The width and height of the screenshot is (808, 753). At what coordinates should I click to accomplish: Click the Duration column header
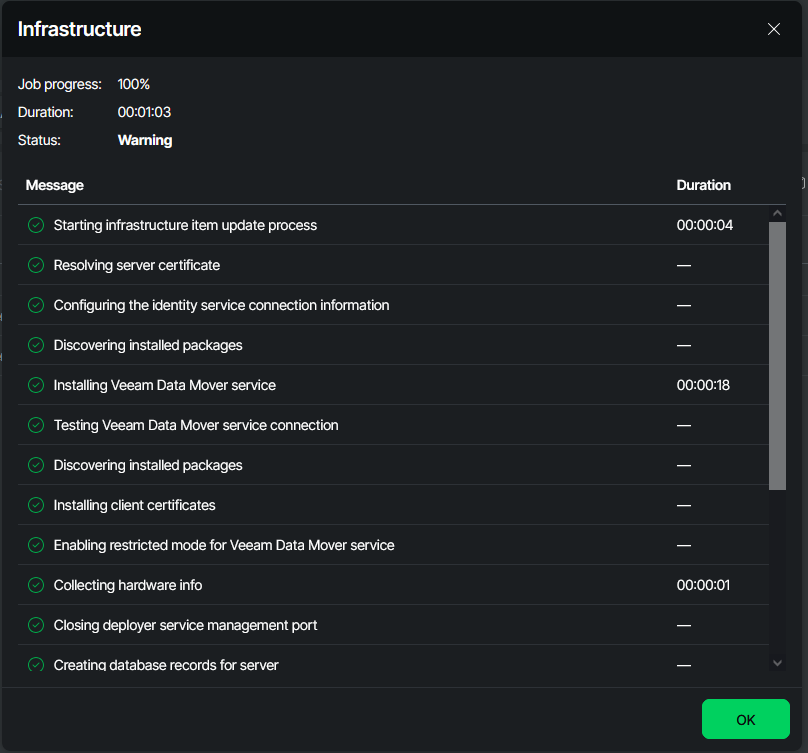703,185
